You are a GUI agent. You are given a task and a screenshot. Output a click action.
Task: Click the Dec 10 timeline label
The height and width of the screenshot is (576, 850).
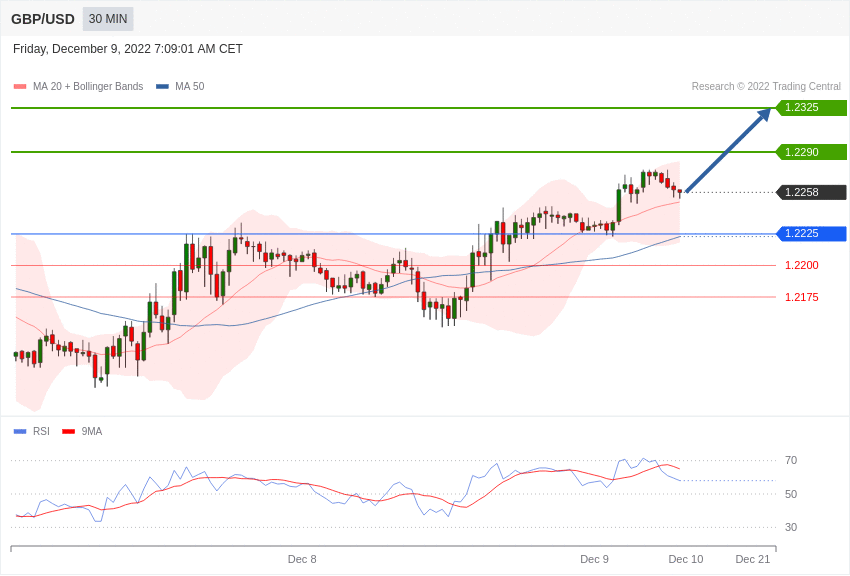click(686, 559)
